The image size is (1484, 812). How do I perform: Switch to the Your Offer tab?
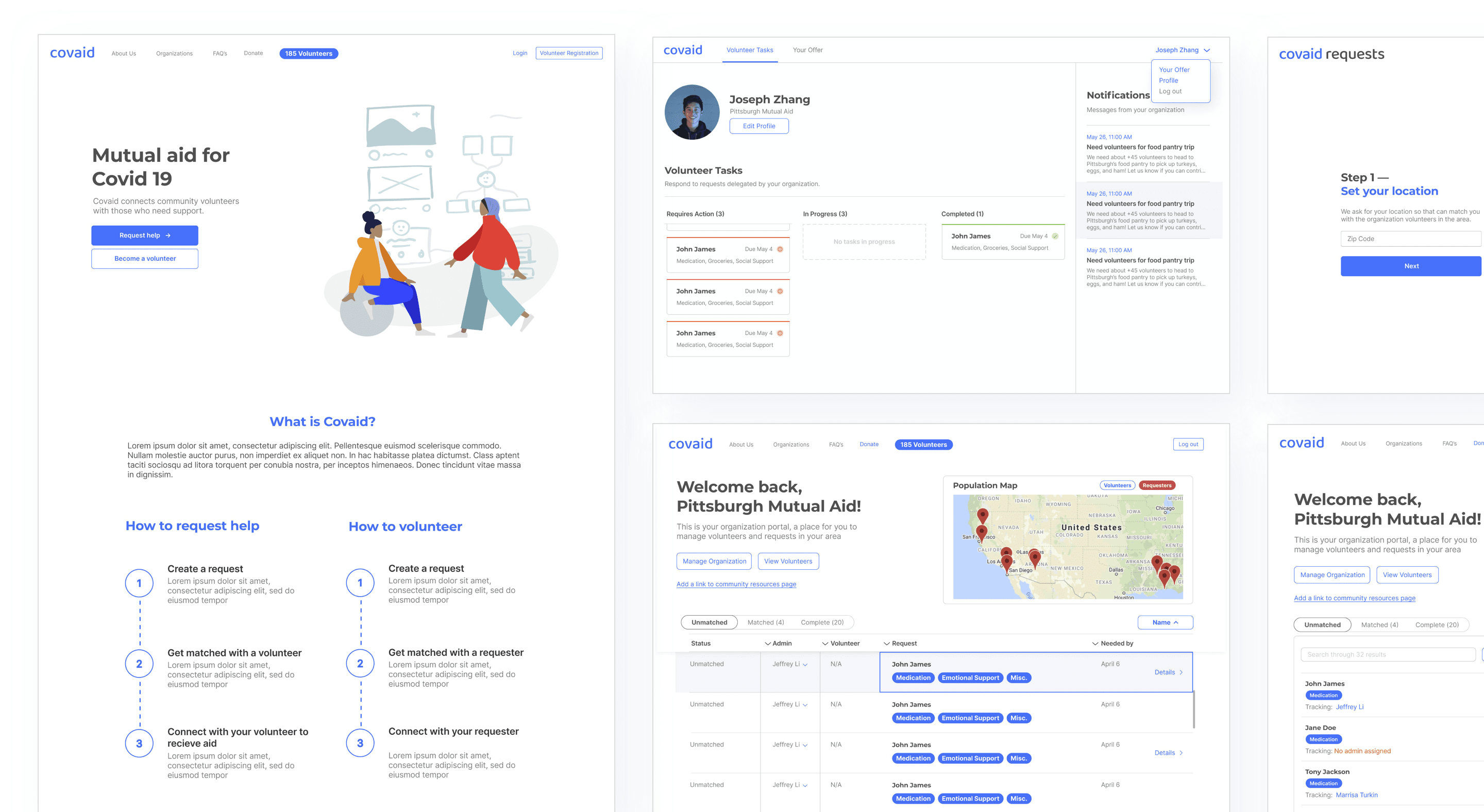[807, 50]
